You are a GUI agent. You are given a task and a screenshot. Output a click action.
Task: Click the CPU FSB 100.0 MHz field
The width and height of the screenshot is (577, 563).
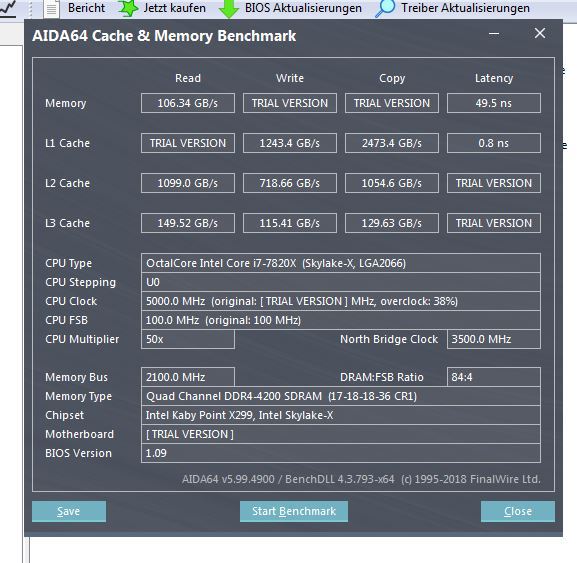pos(341,320)
